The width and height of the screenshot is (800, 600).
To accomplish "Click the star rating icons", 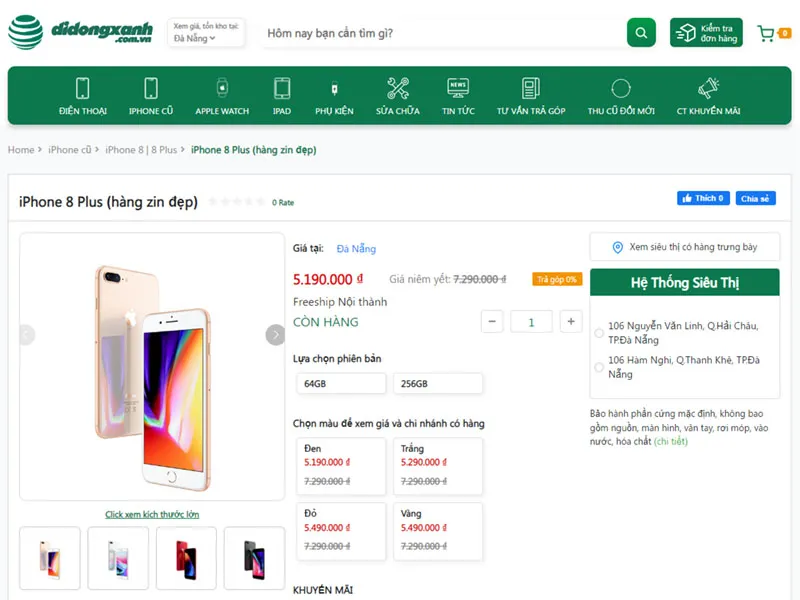I will [x=237, y=202].
